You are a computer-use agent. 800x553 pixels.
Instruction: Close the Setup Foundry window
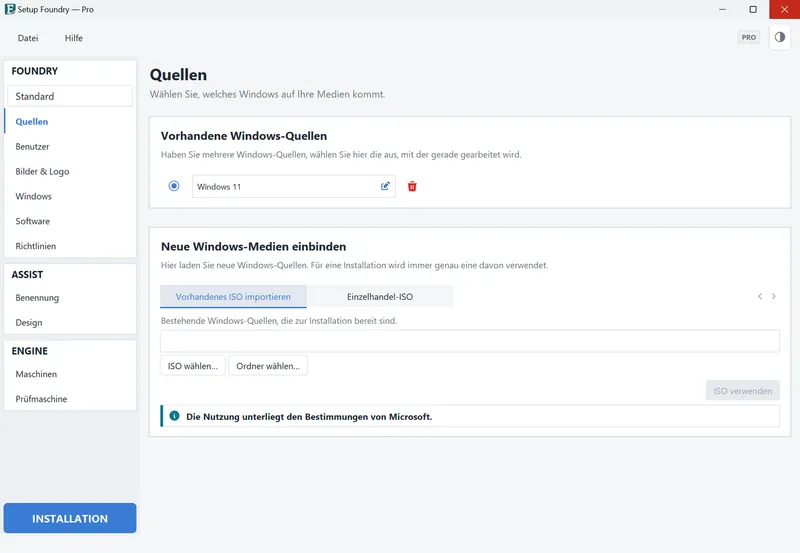pyautogui.click(x=784, y=9)
